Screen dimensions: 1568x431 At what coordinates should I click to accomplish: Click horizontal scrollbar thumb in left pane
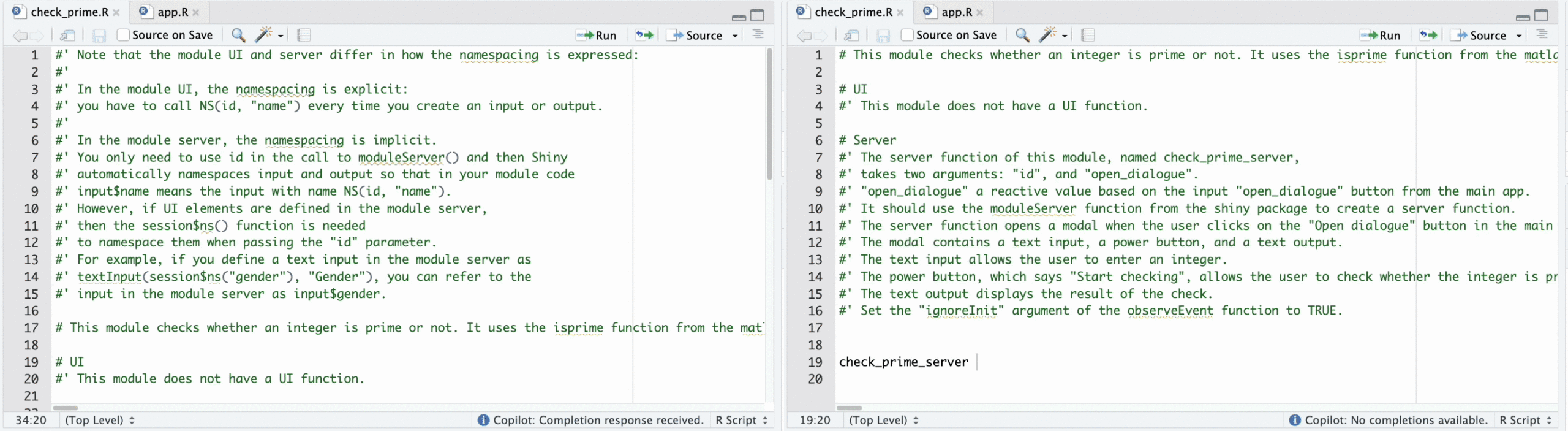pos(66,408)
